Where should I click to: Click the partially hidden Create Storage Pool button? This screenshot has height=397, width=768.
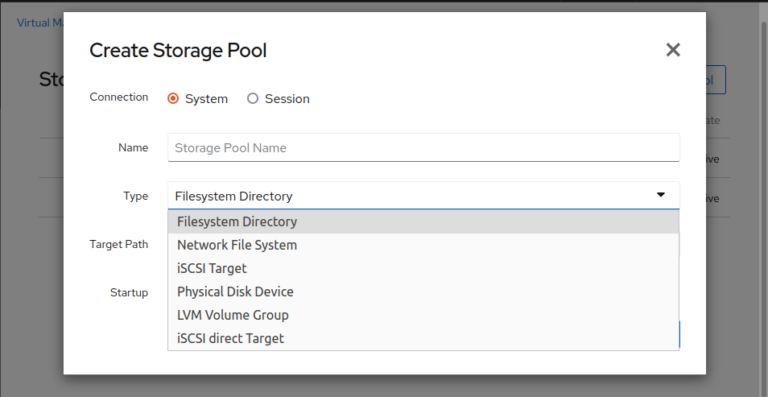[716, 79]
